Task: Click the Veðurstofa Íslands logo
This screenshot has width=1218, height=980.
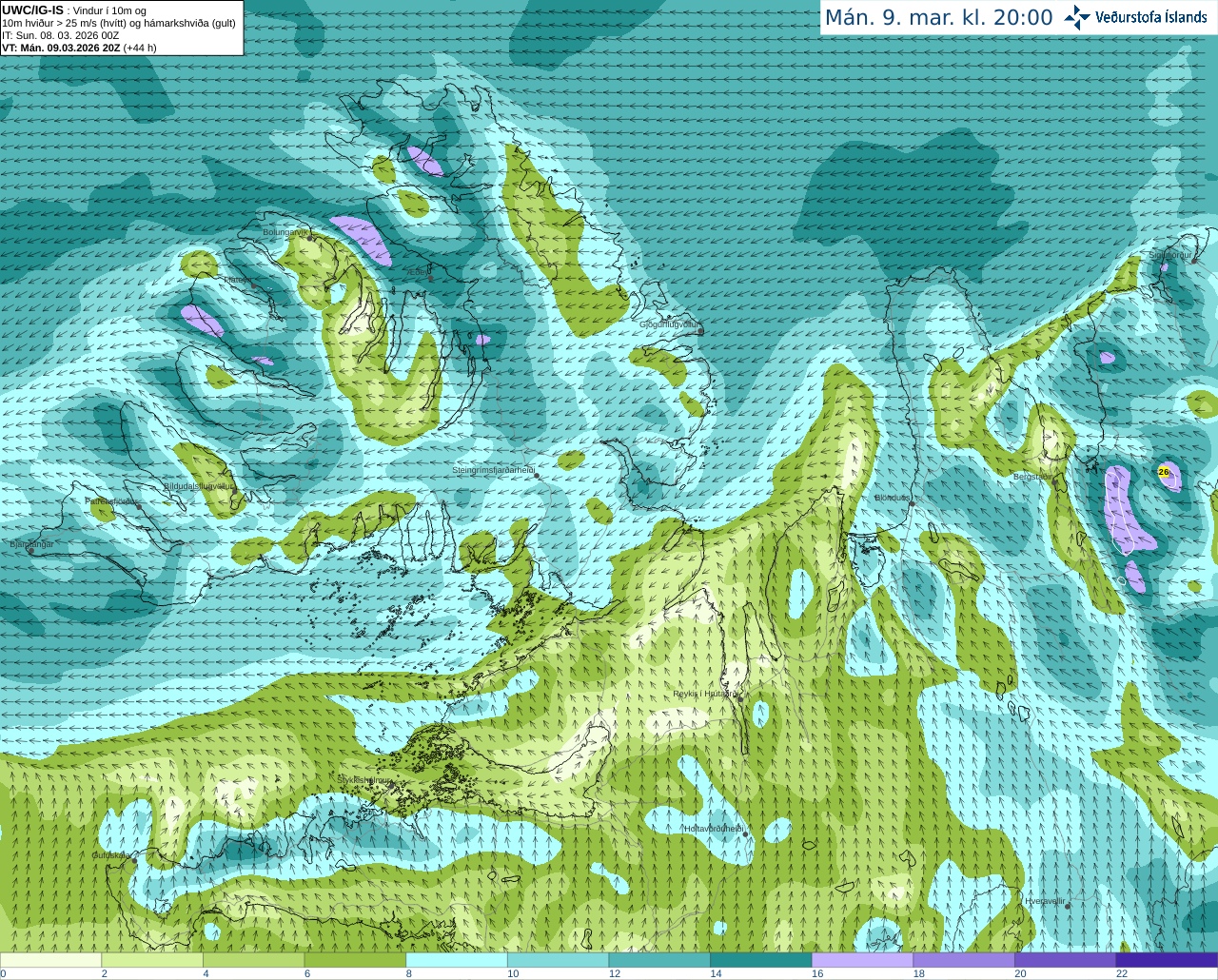Action: pyautogui.click(x=1136, y=17)
